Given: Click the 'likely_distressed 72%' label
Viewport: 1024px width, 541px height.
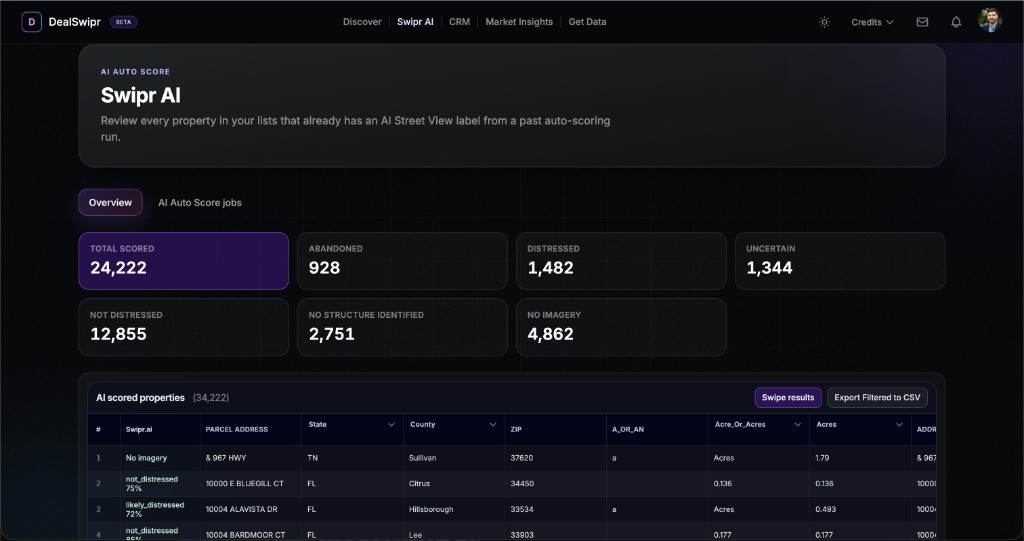Looking at the screenshot, I should click(x=155, y=510).
